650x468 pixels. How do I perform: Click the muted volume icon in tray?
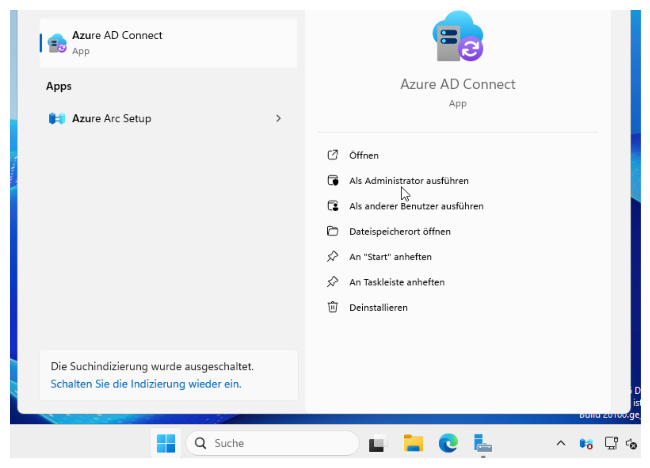click(x=632, y=443)
